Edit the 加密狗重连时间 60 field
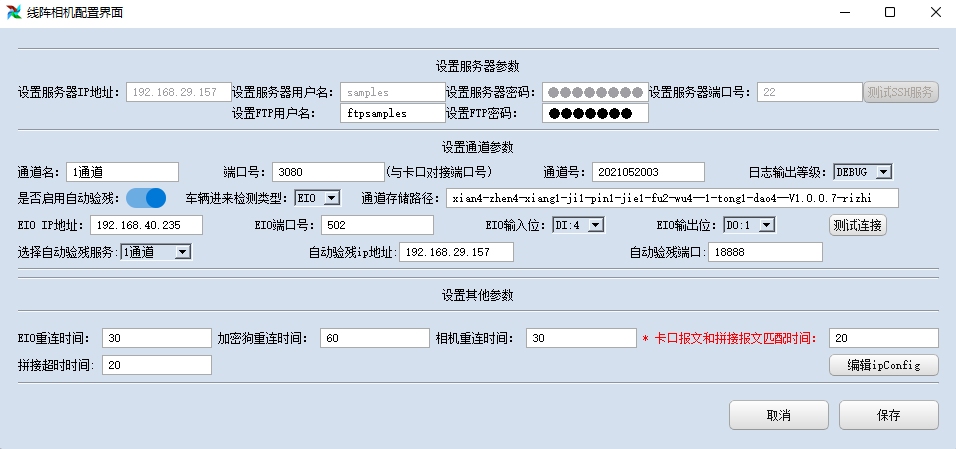The height and width of the screenshot is (449, 956). coord(374,338)
